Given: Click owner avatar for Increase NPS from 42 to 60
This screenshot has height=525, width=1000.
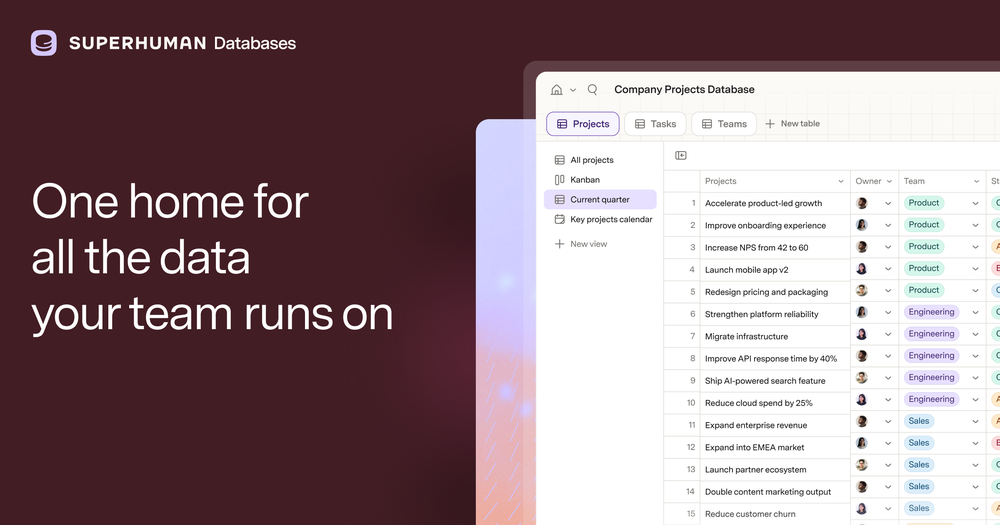Looking at the screenshot, I should coord(862,247).
